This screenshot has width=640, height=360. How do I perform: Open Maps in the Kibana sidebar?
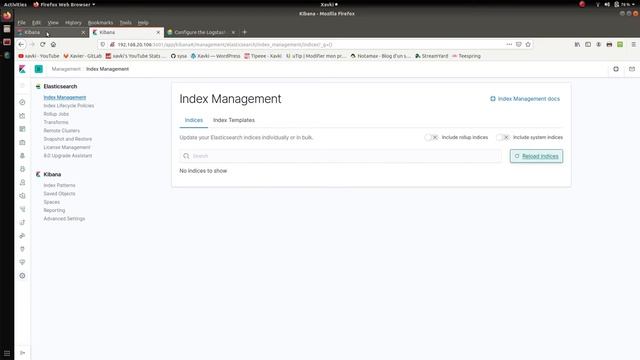click(22, 156)
